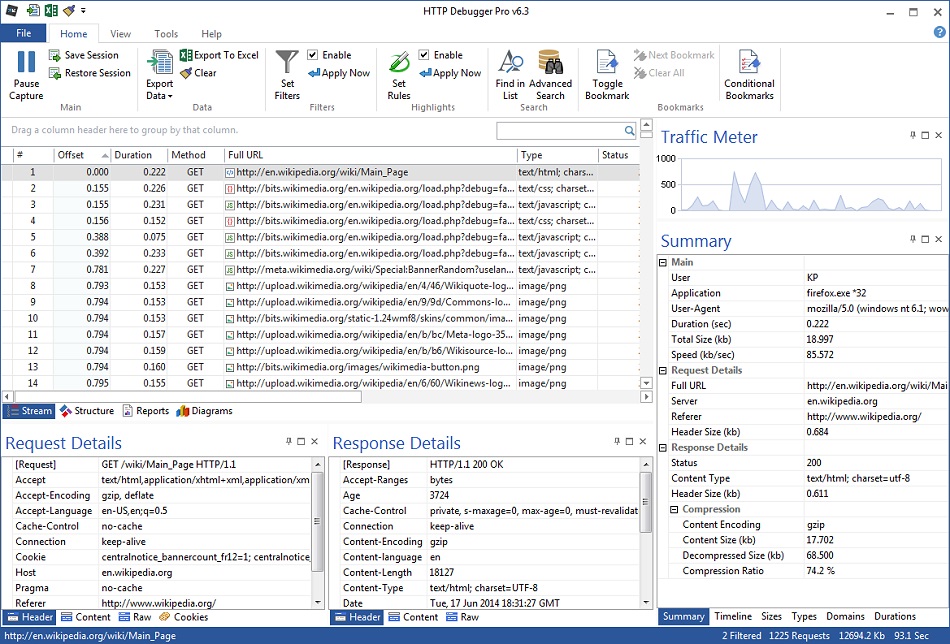Click Clear All bookmarks
The image size is (950, 644).
point(659,73)
